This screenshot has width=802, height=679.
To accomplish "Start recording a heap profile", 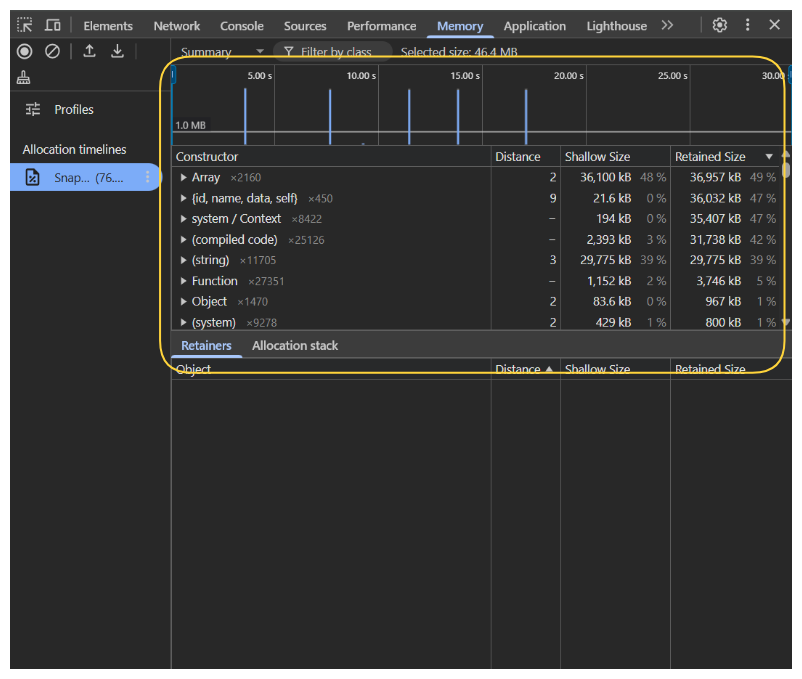I will tap(25, 51).
